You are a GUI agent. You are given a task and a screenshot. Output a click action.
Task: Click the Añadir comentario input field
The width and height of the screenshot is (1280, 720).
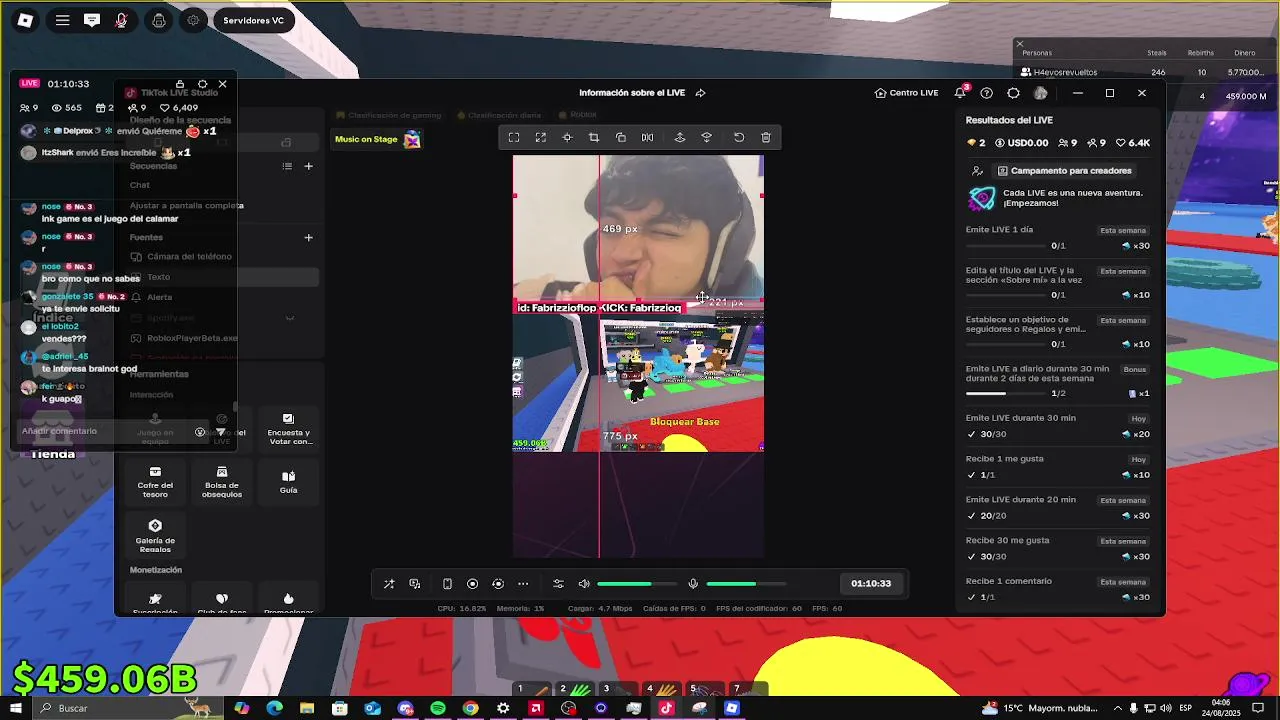105,431
